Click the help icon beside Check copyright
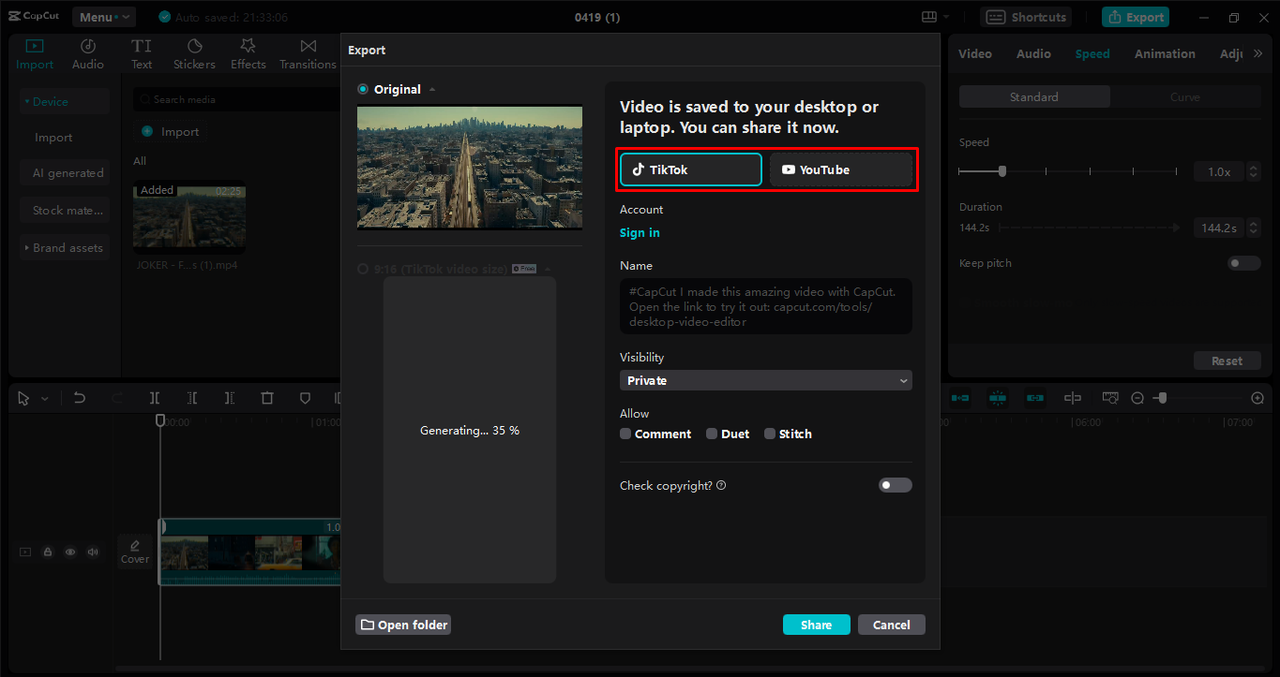This screenshot has height=677, width=1280. [x=721, y=486]
